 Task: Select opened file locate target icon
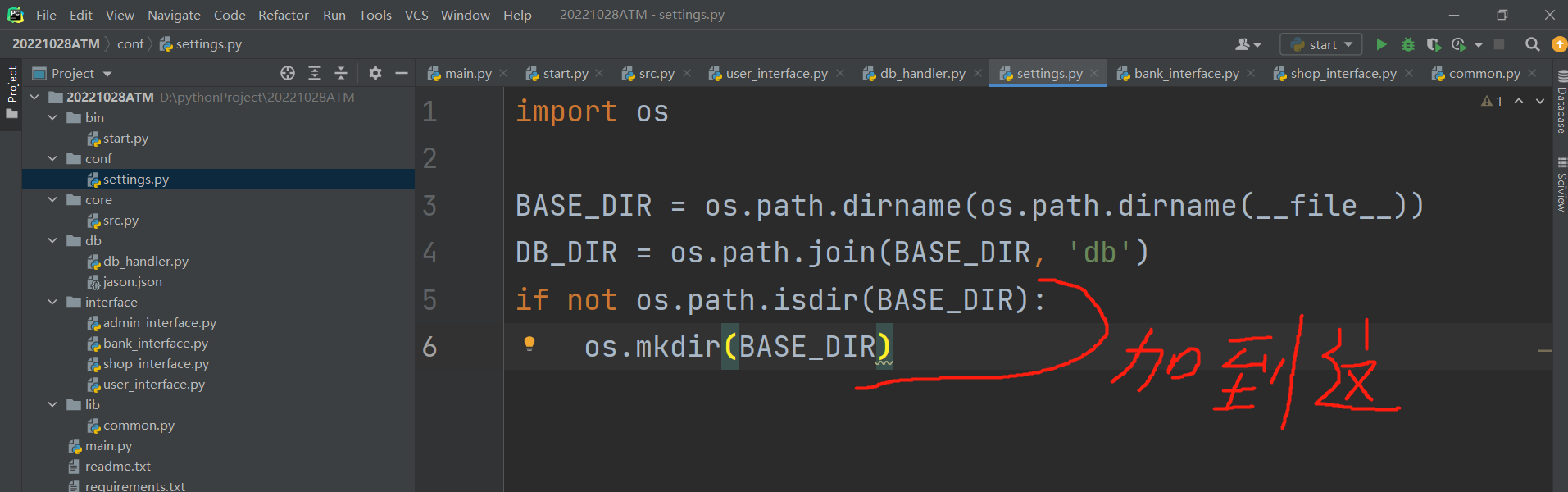(288, 73)
